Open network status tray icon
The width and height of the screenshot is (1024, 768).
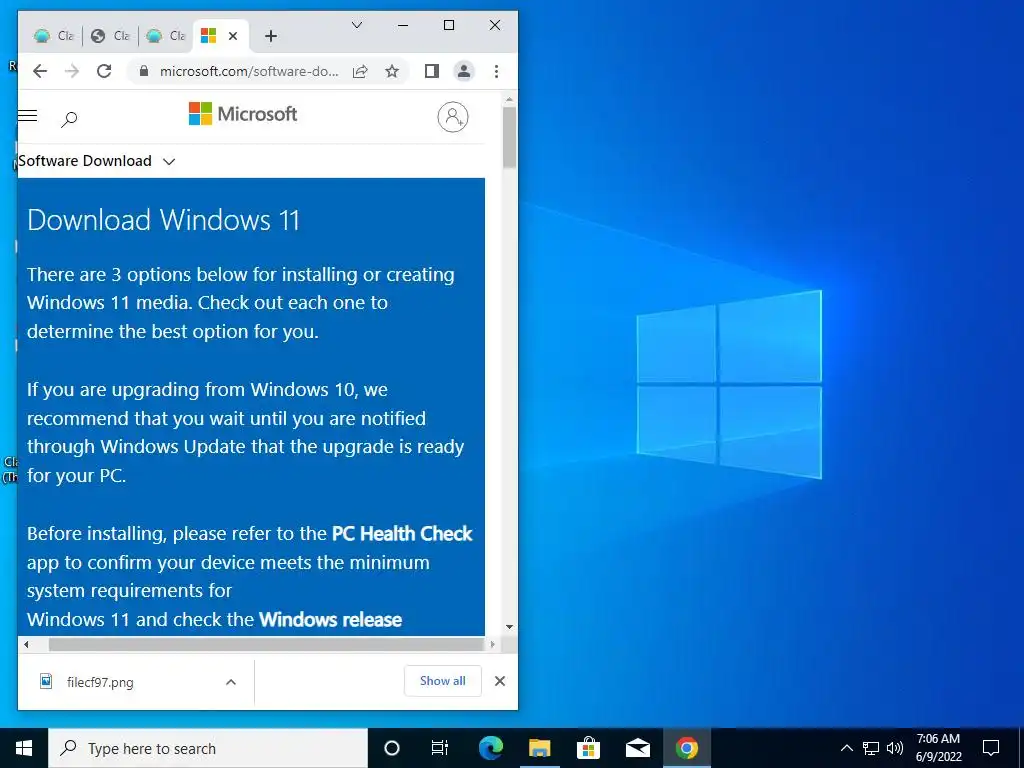871,748
